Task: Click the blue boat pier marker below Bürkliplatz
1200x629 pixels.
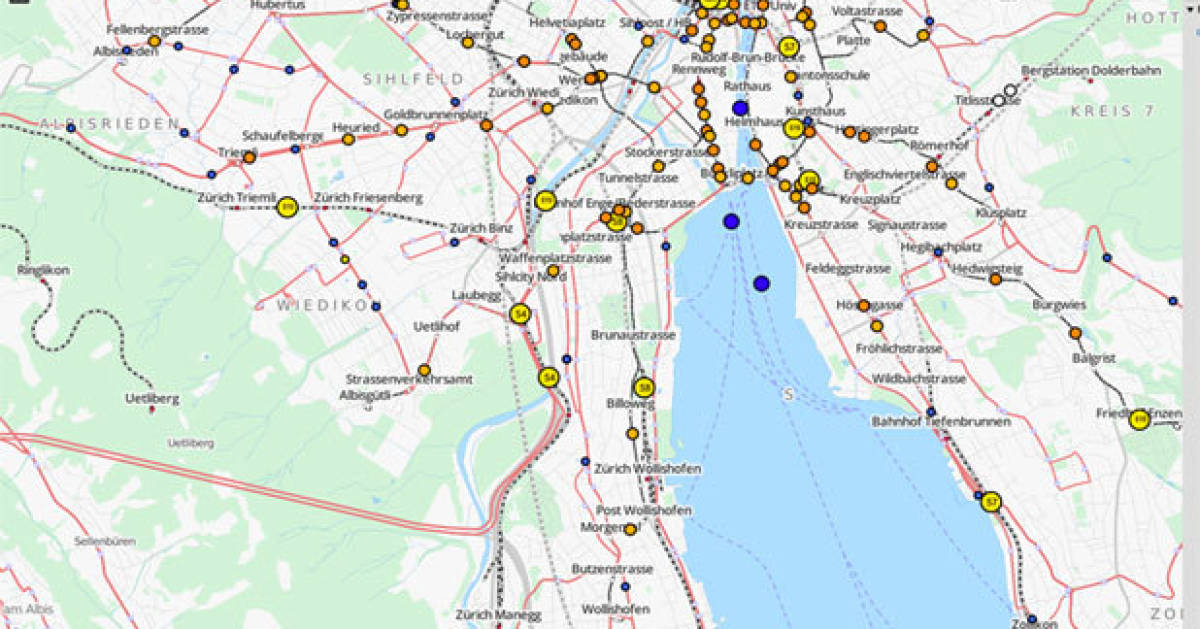Action: [731, 220]
